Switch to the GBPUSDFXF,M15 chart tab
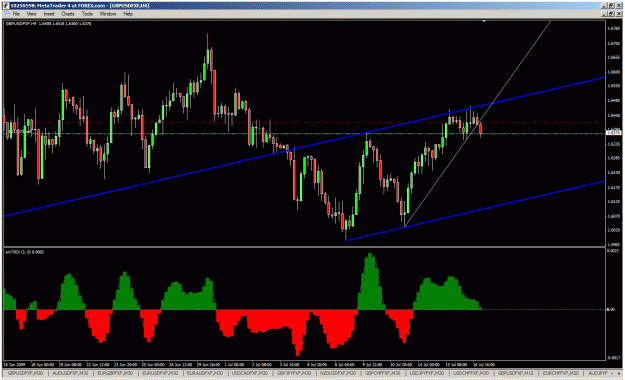The height and width of the screenshot is (380, 625). coord(516,373)
